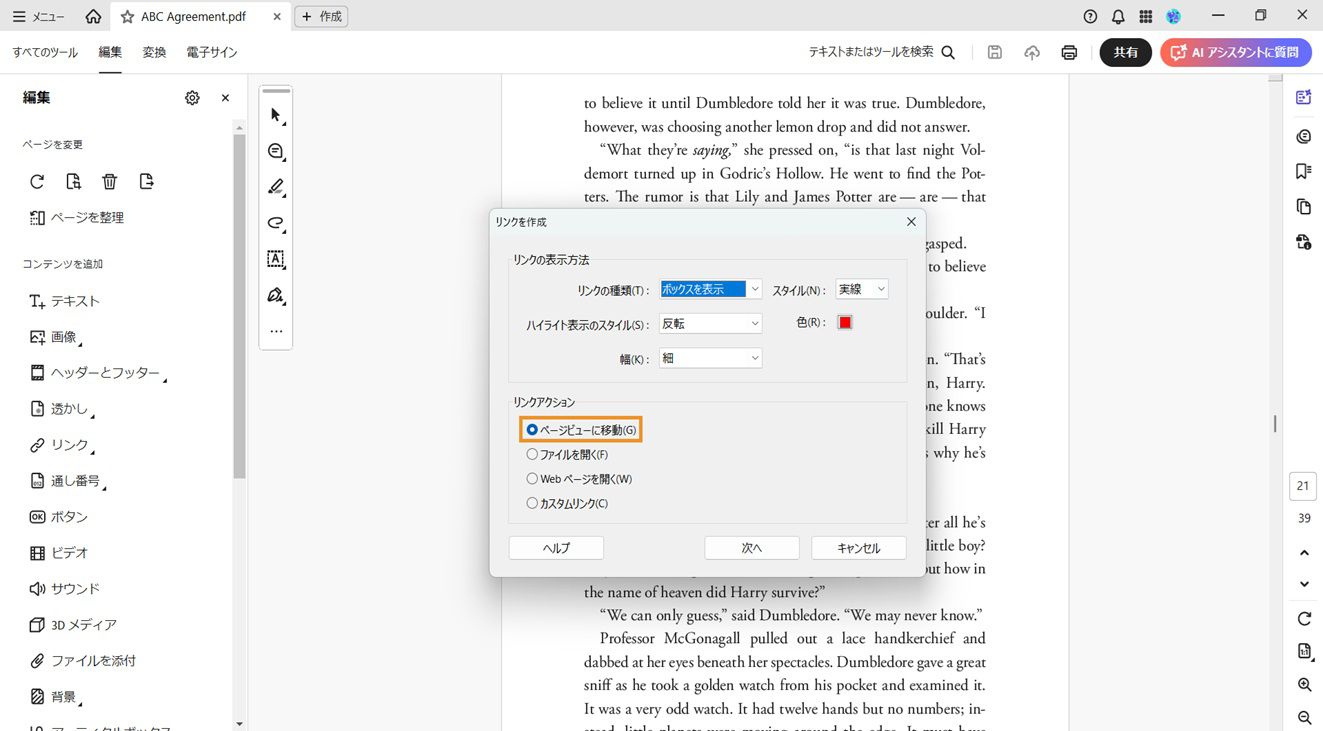Select the ページビューに移動 link action
Viewport: 1323px width, 731px height.
tap(532, 429)
